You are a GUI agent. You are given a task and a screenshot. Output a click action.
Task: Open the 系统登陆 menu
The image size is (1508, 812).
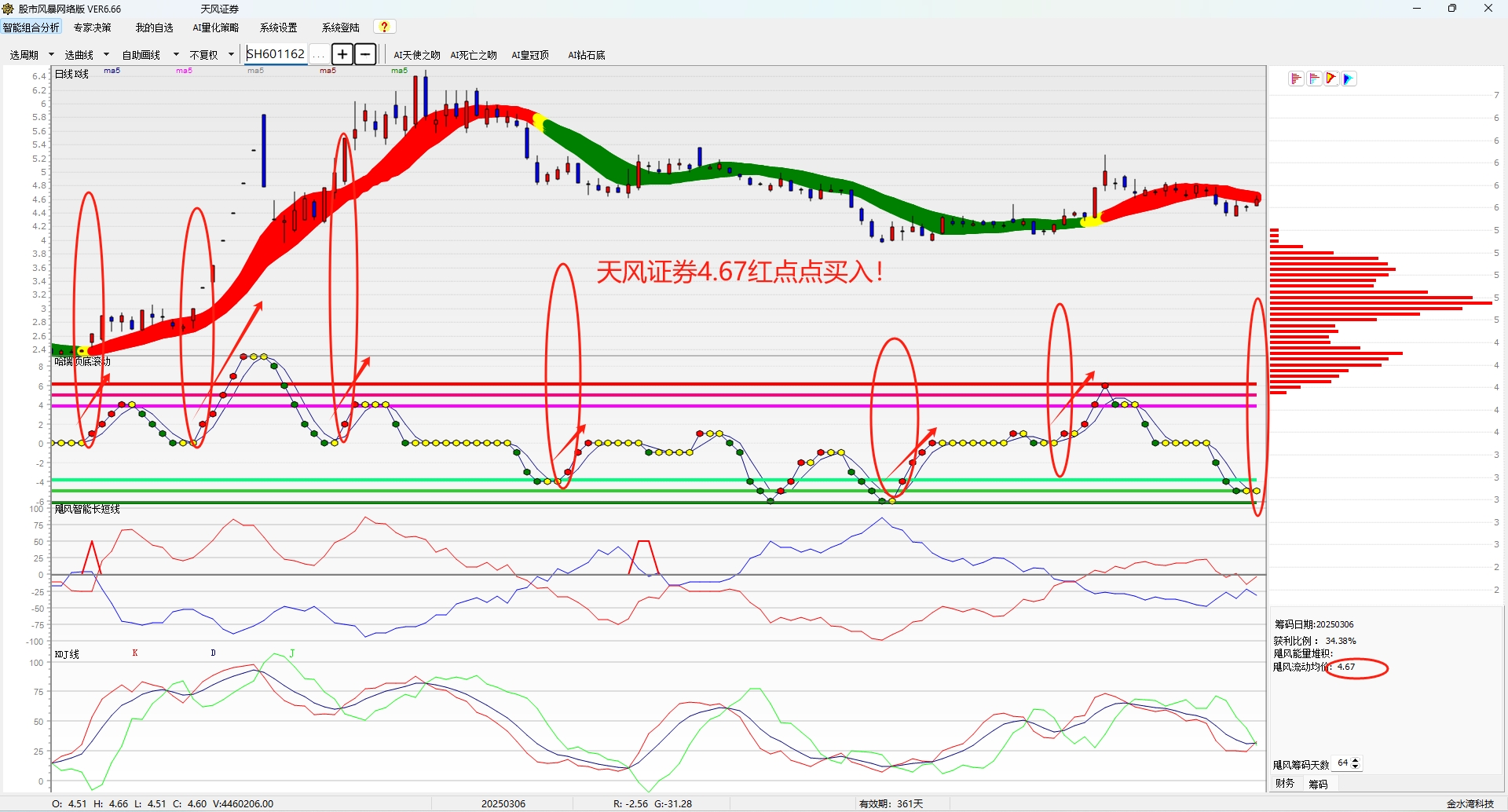[341, 27]
